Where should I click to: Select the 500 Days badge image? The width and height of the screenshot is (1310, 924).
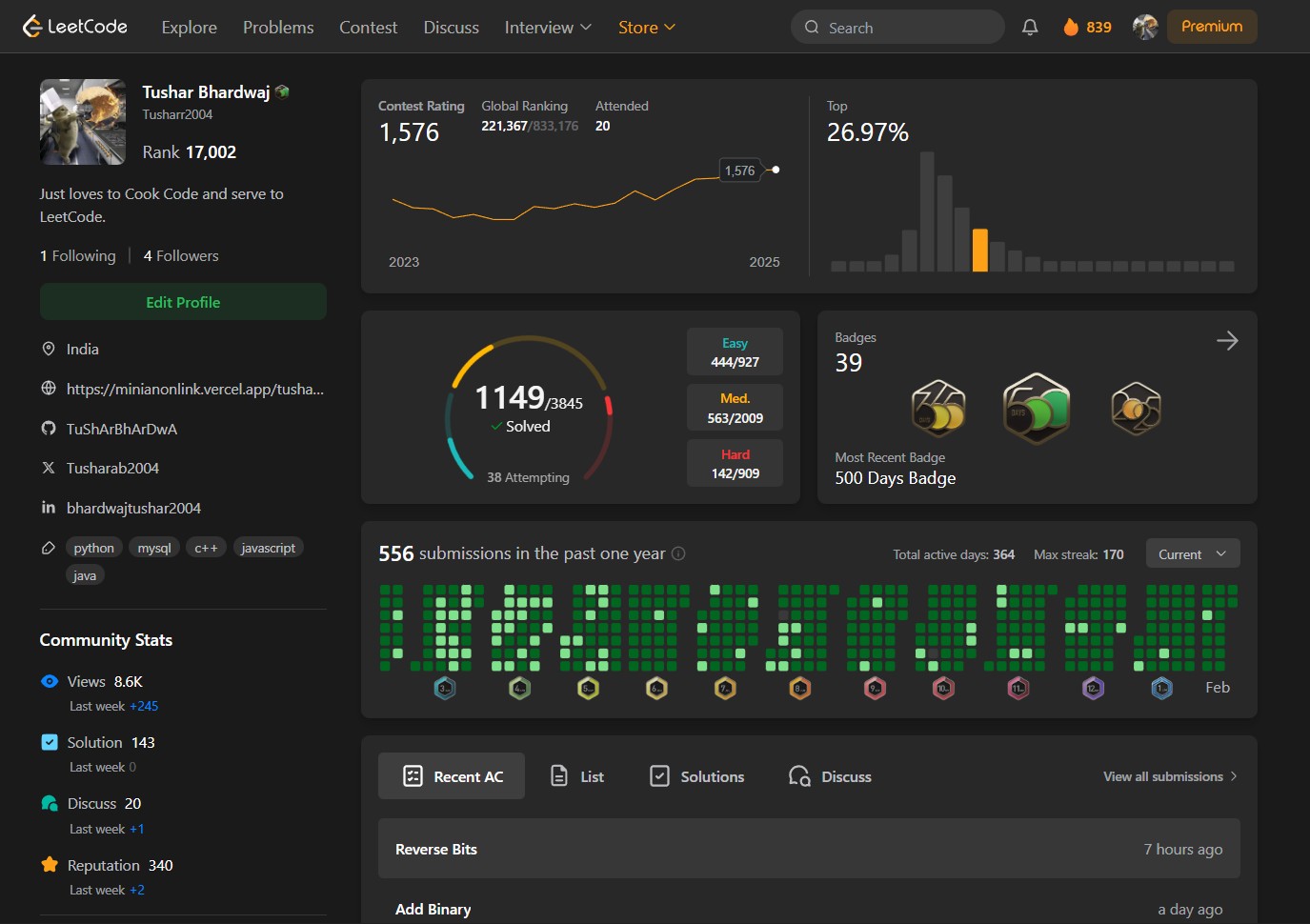[1037, 409]
